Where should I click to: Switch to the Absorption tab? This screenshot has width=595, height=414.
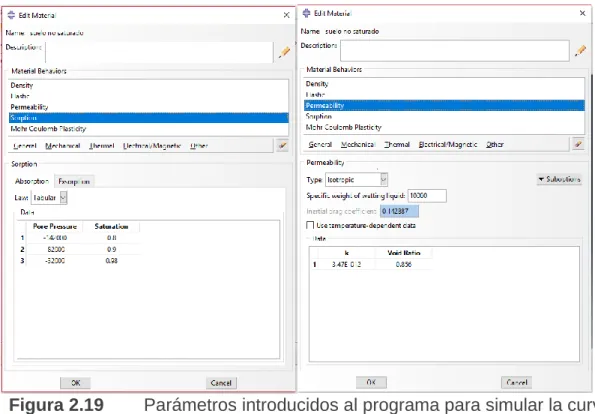pos(32,181)
